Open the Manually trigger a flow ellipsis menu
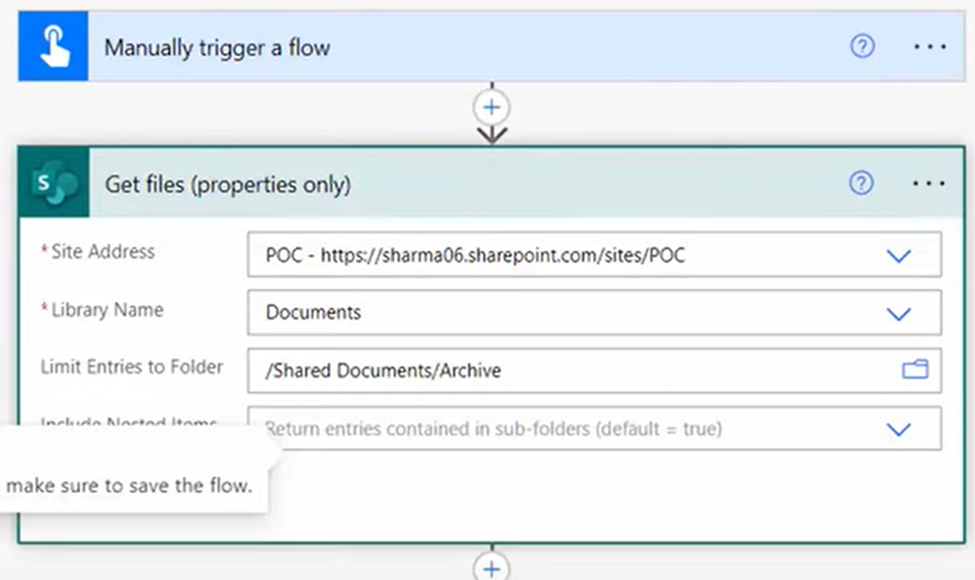The width and height of the screenshot is (975, 580). [930, 47]
